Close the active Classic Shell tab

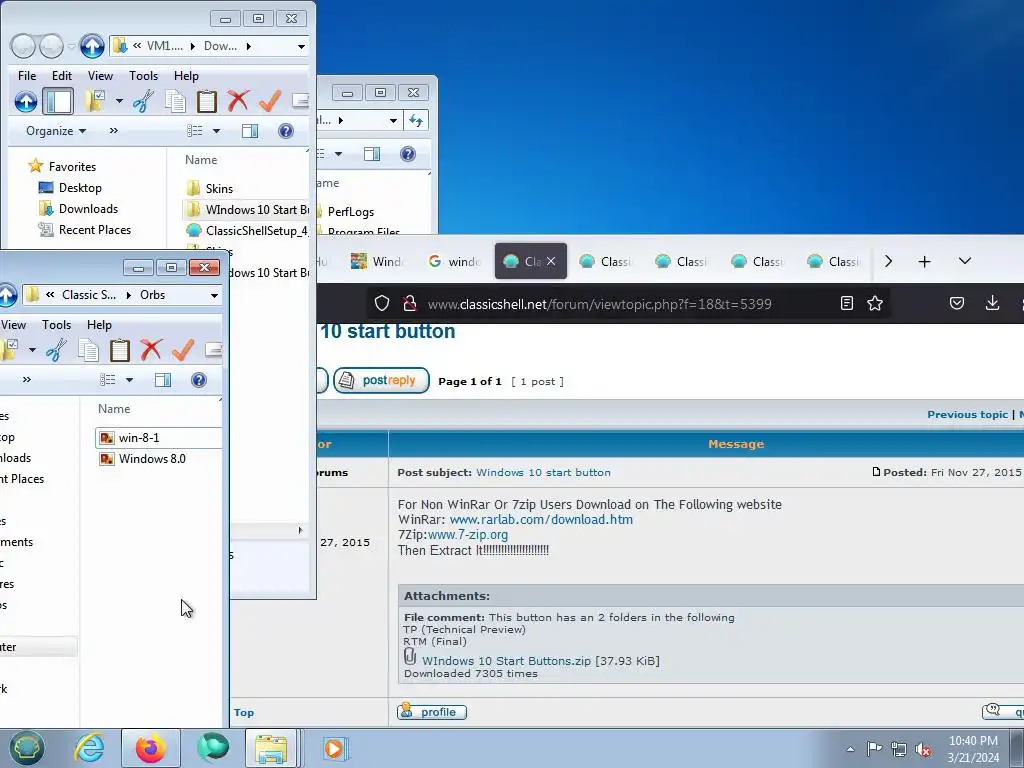click(x=551, y=261)
